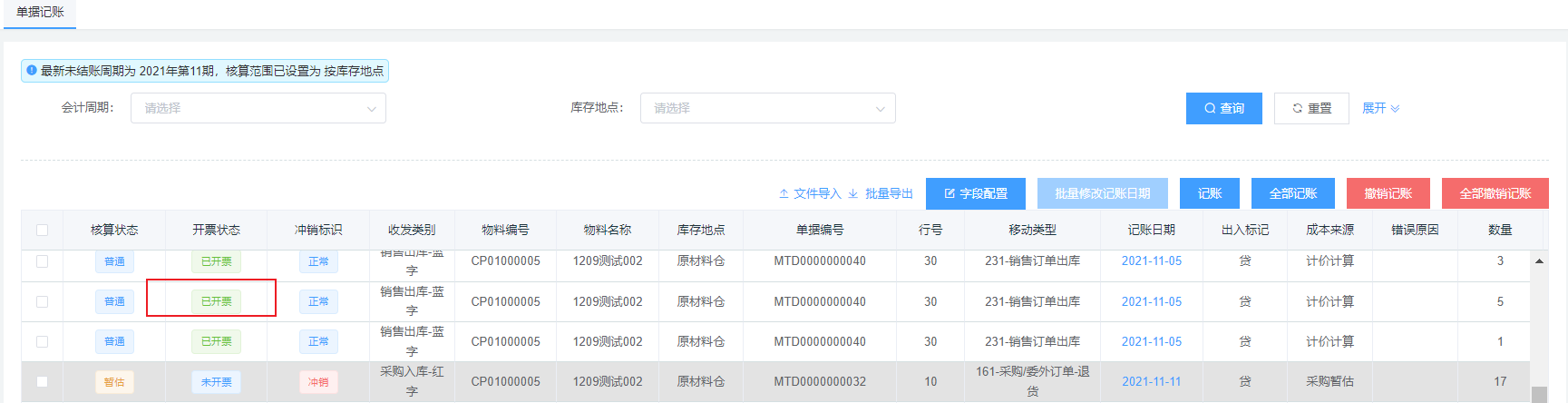
Task: Open the 库存地点 dropdown
Action: click(767, 108)
